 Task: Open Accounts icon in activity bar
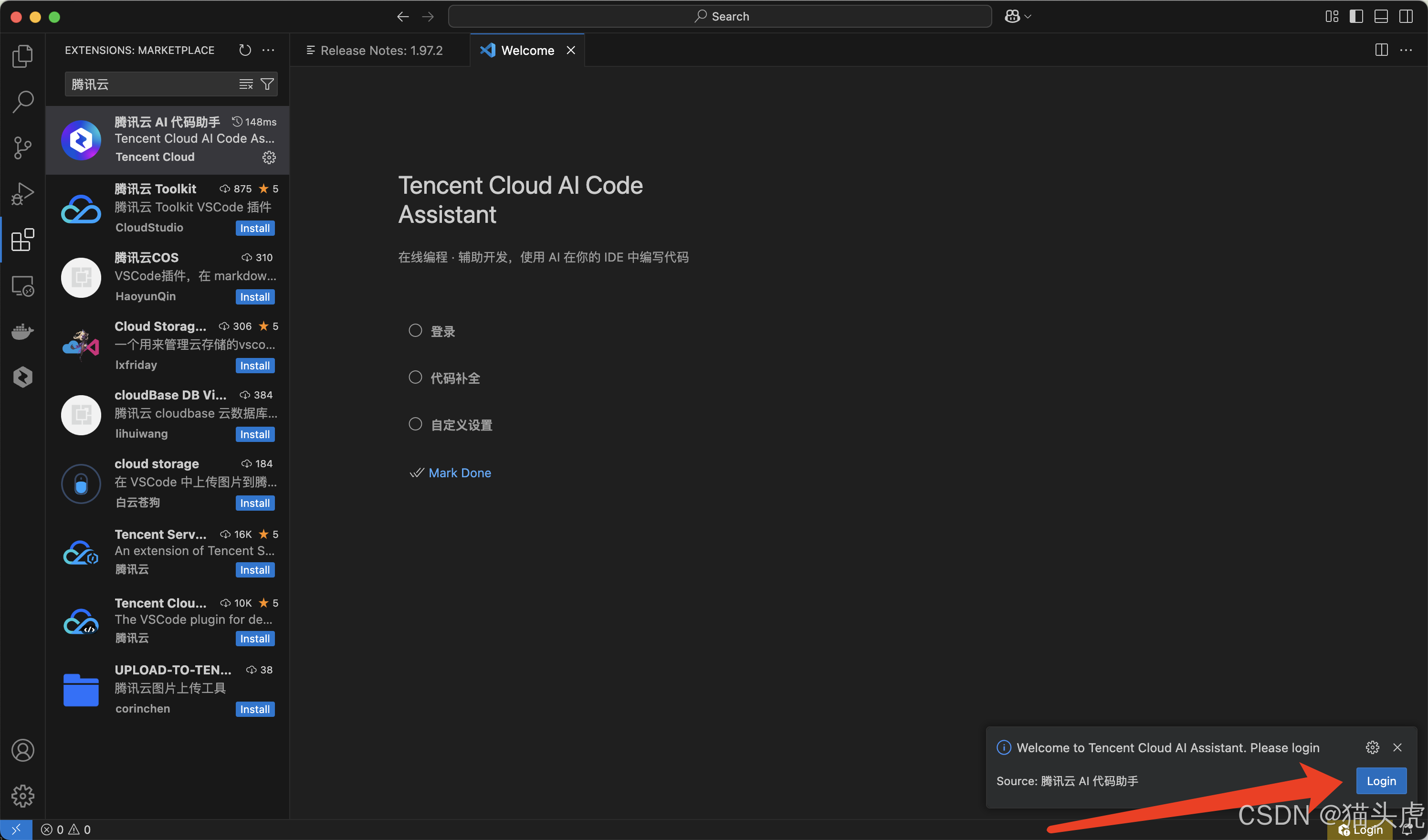pyautogui.click(x=22, y=750)
